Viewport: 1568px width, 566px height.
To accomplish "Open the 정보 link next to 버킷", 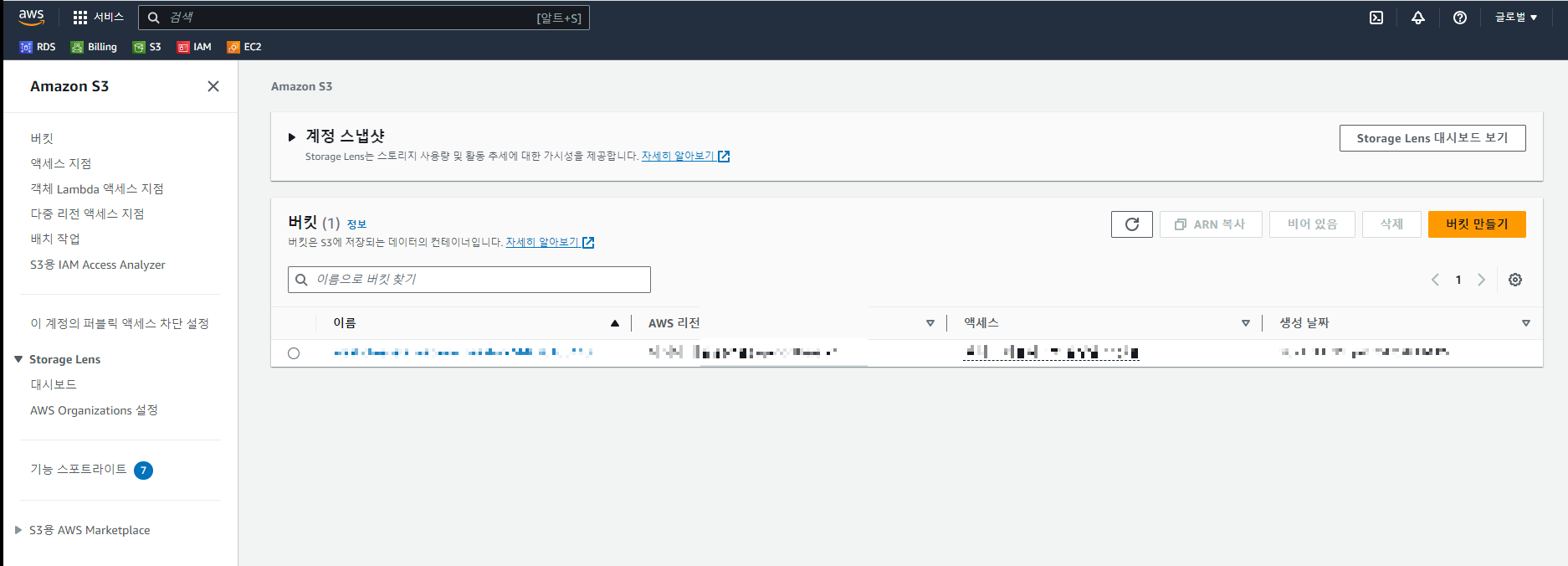I will [x=356, y=224].
